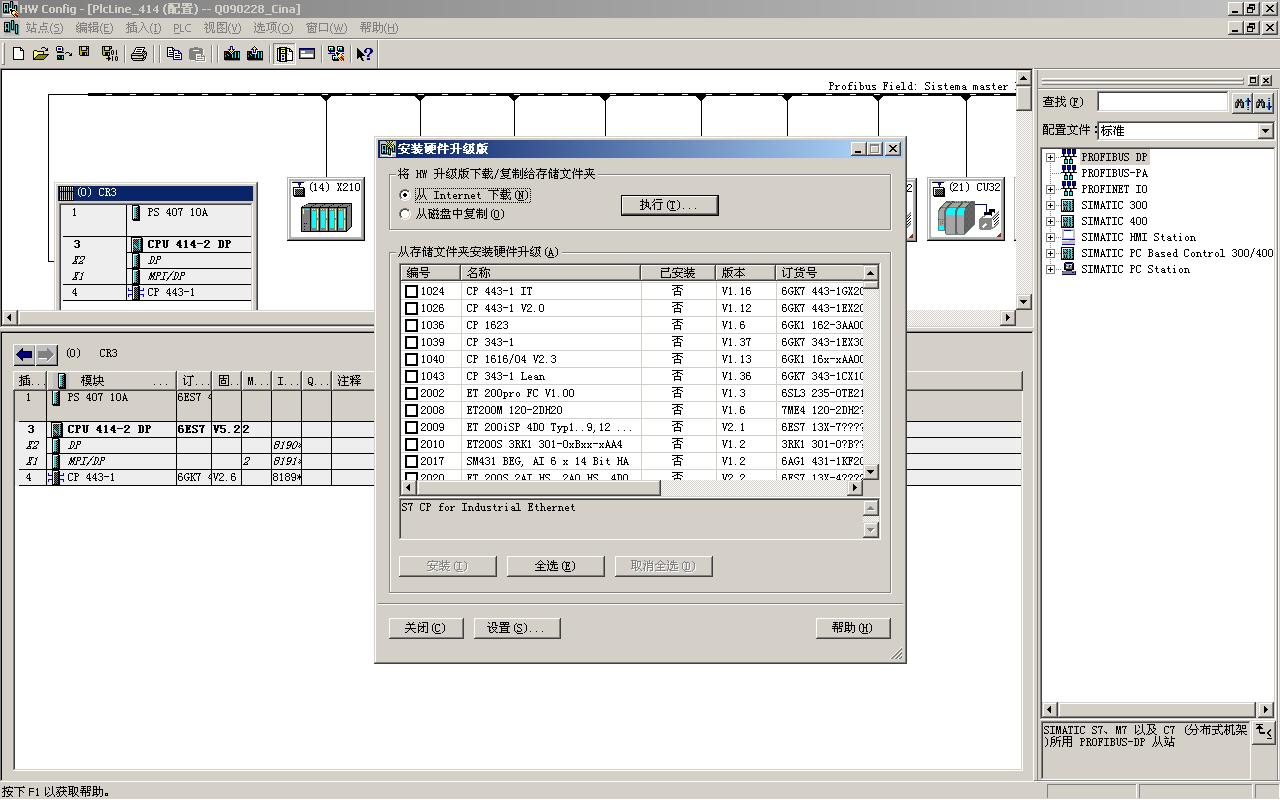1280x800 pixels.
Task: Toggle the hardware Catalog toolbar icon
Action: click(x=285, y=54)
